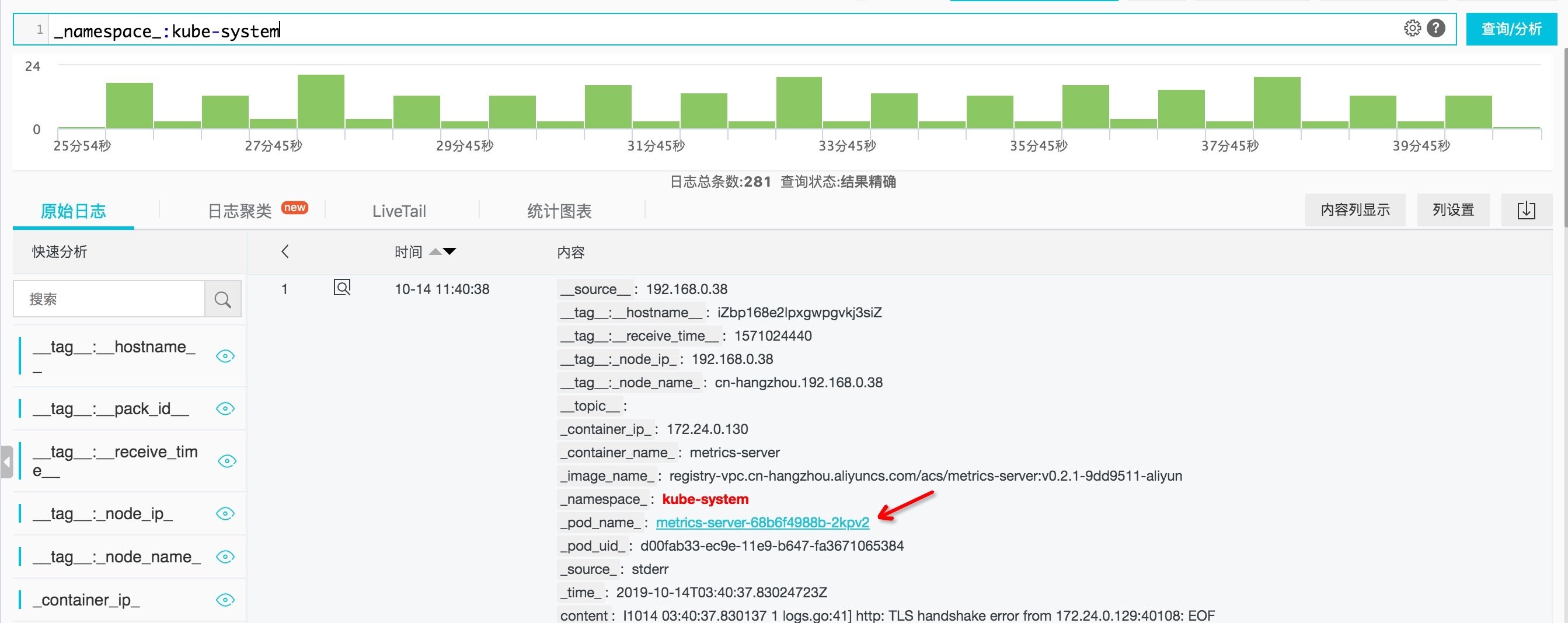Open pod link metrics-server-68b6f4988b-2kpv2
This screenshot has height=623, width=1568.
click(763, 523)
